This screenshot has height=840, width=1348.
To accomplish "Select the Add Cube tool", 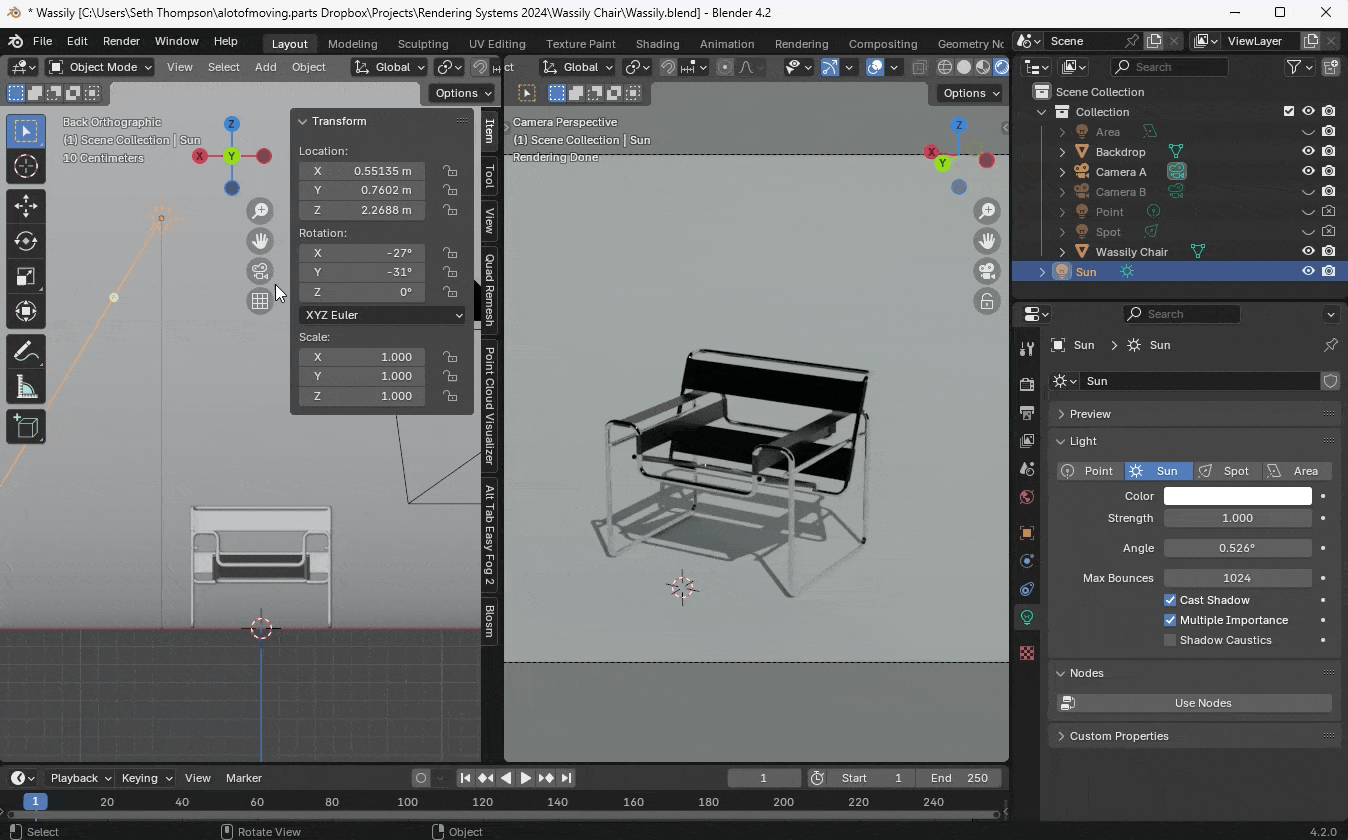I will click(26, 428).
